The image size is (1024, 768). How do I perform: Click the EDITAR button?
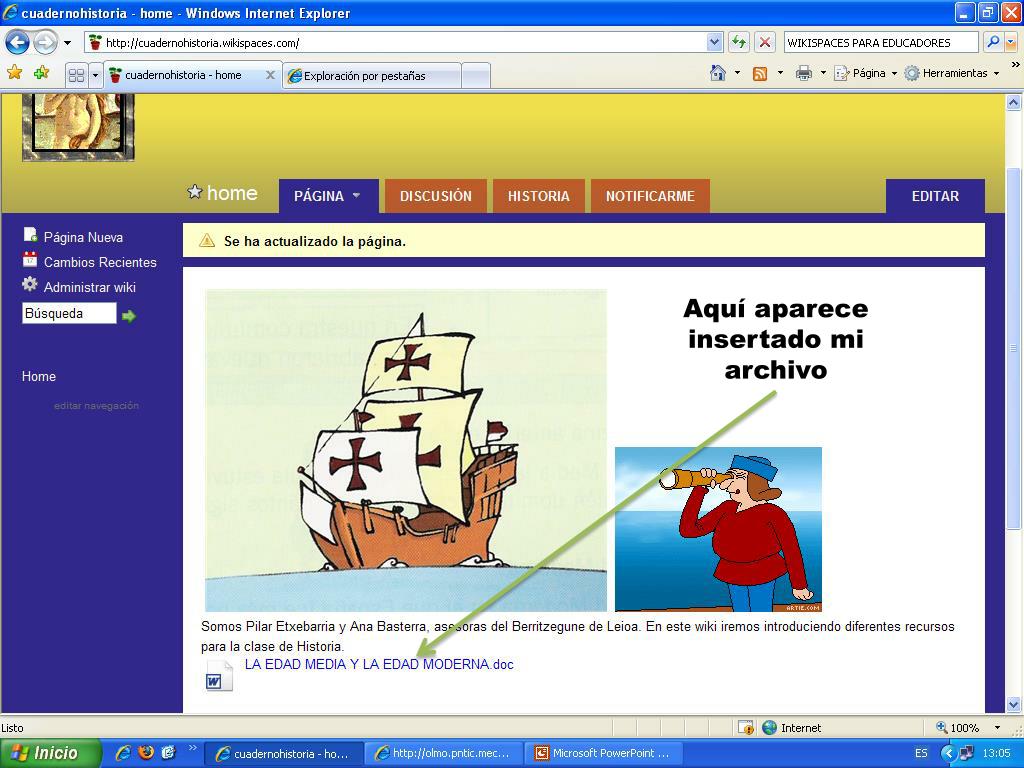(x=935, y=196)
